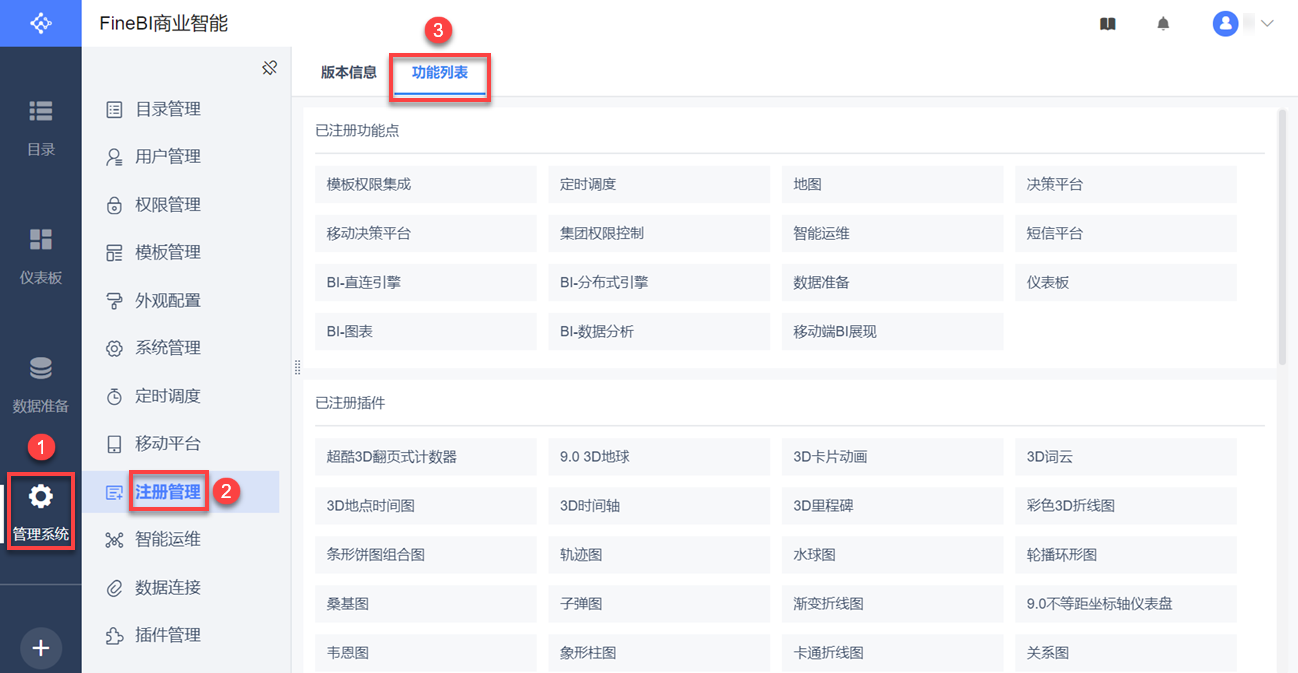Click the FineBI logo icon
This screenshot has height=673, width=1298.
(x=40, y=23)
